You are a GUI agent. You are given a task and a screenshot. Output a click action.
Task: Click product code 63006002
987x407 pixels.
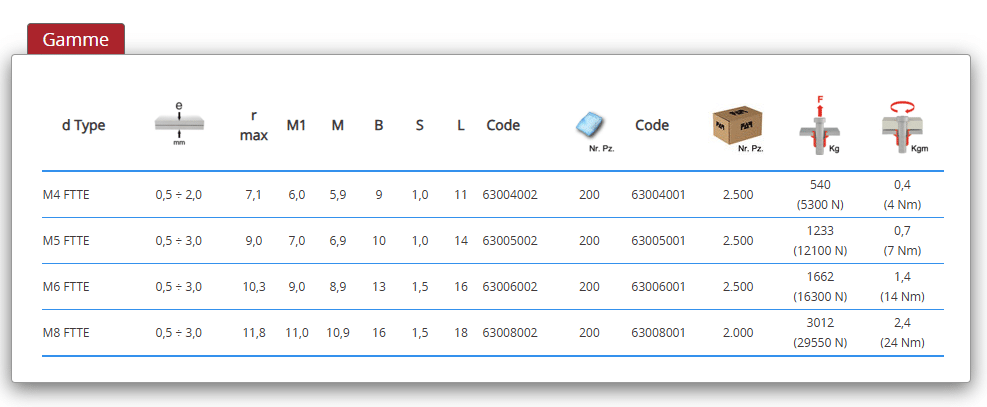(509, 287)
